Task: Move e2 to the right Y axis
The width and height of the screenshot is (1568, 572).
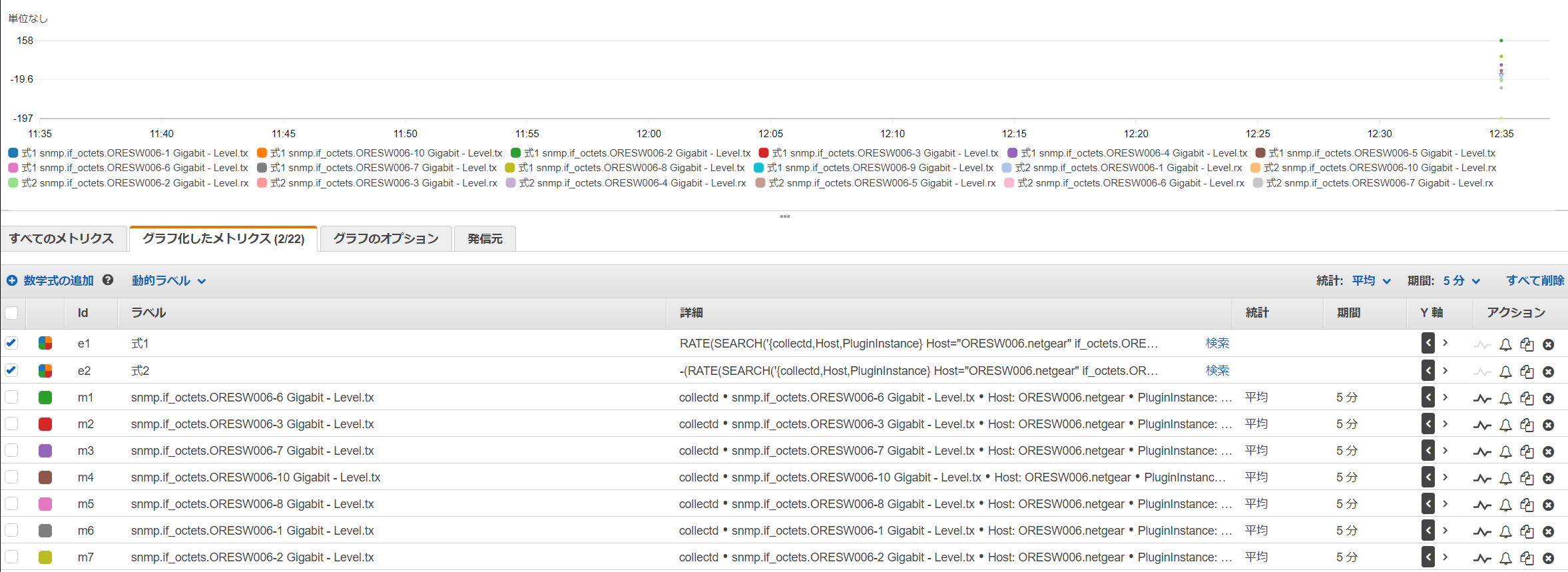Action: click(1445, 370)
